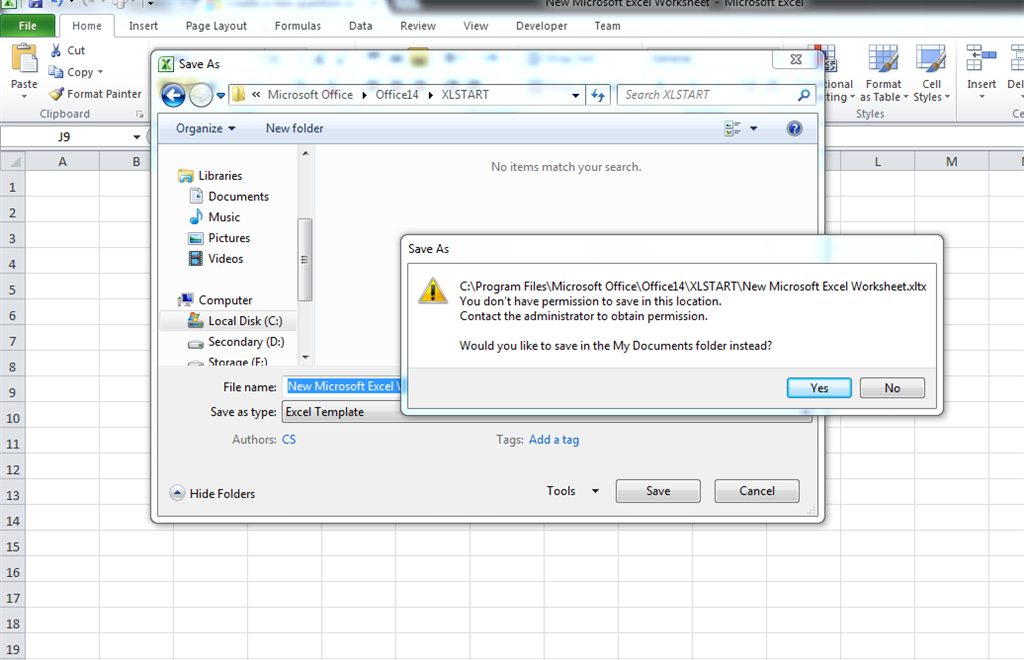Open the Formulas ribbon tab

(x=298, y=26)
